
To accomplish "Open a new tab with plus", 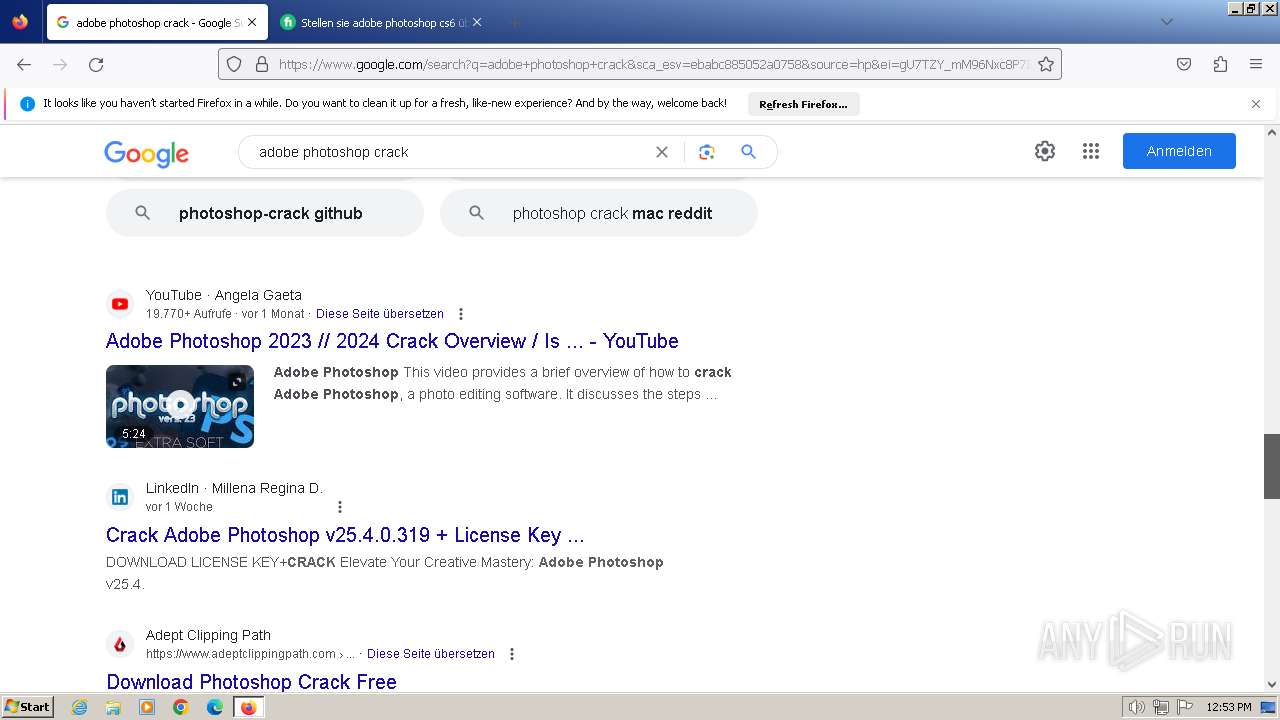I will (514, 22).
